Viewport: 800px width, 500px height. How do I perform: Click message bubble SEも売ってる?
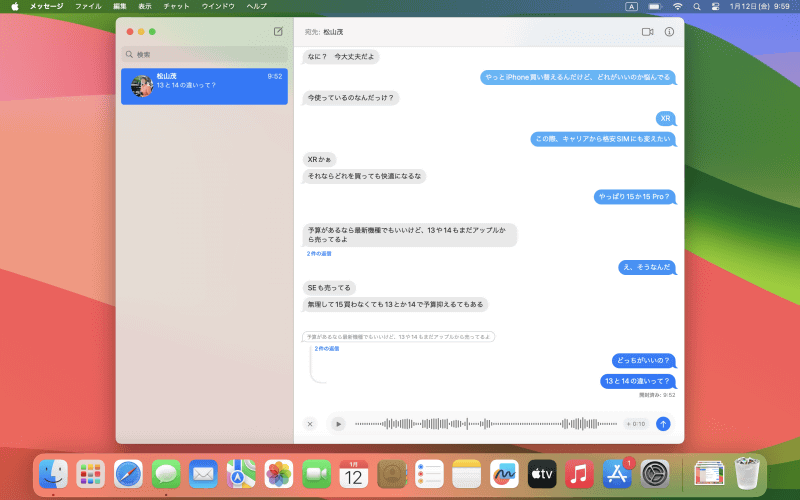coord(329,288)
